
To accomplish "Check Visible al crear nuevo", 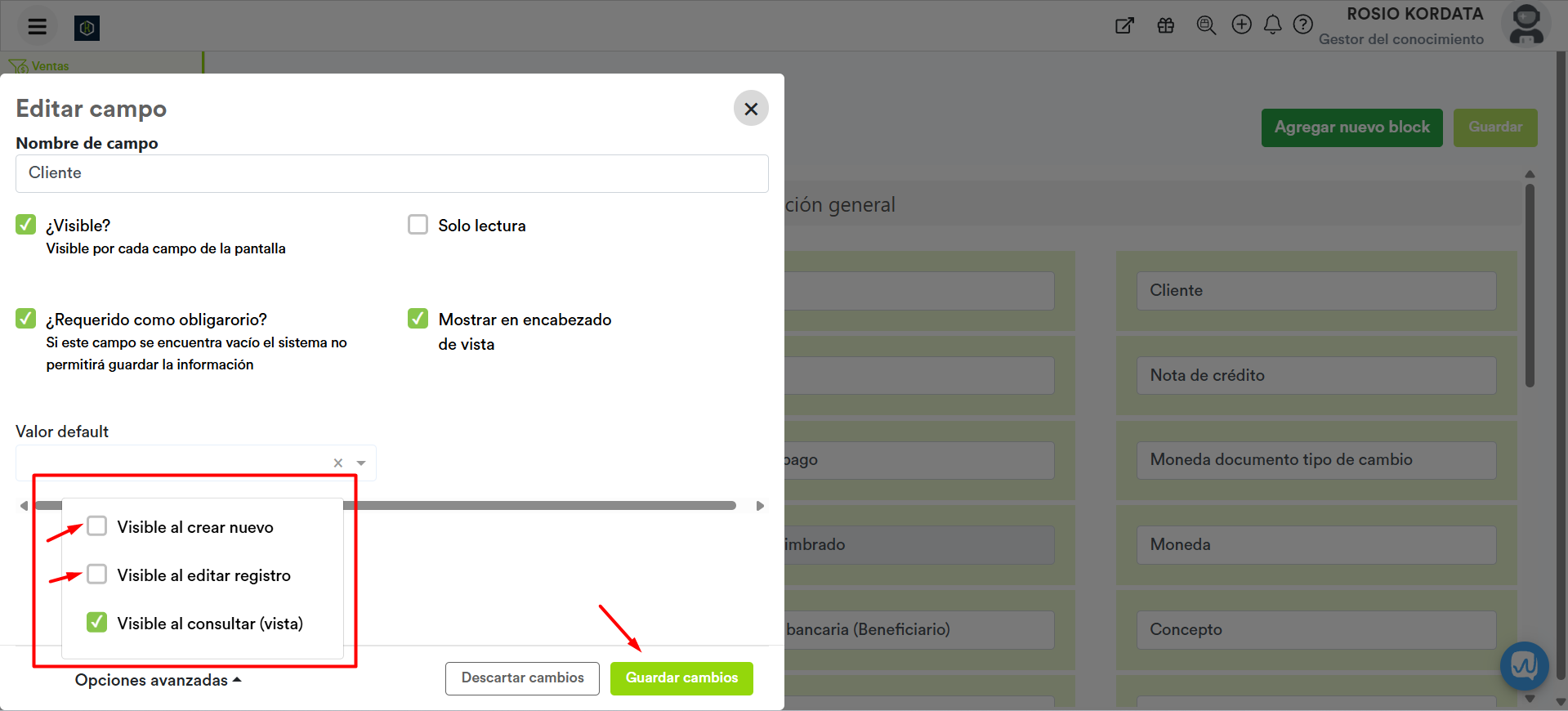I will pos(97,526).
